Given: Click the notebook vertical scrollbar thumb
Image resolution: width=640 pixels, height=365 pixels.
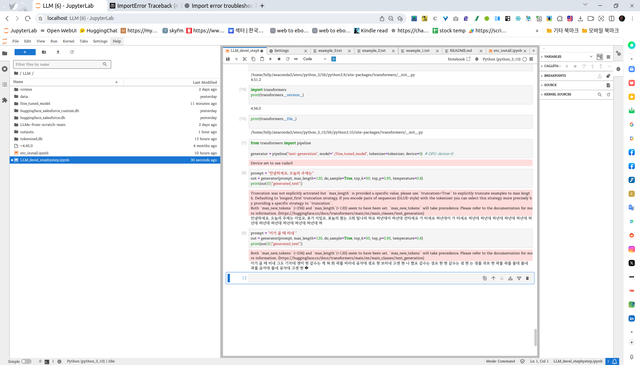Looking at the screenshot, I should 536,337.
